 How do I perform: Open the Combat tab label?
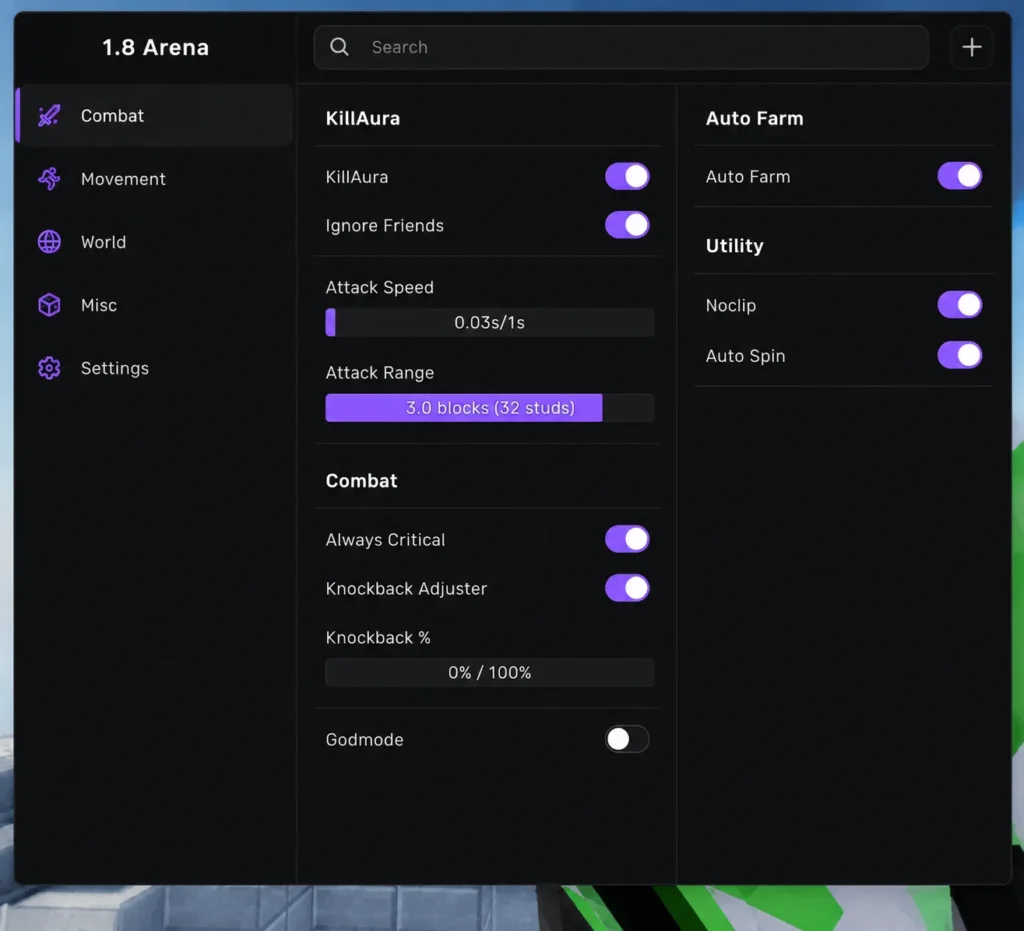point(112,116)
